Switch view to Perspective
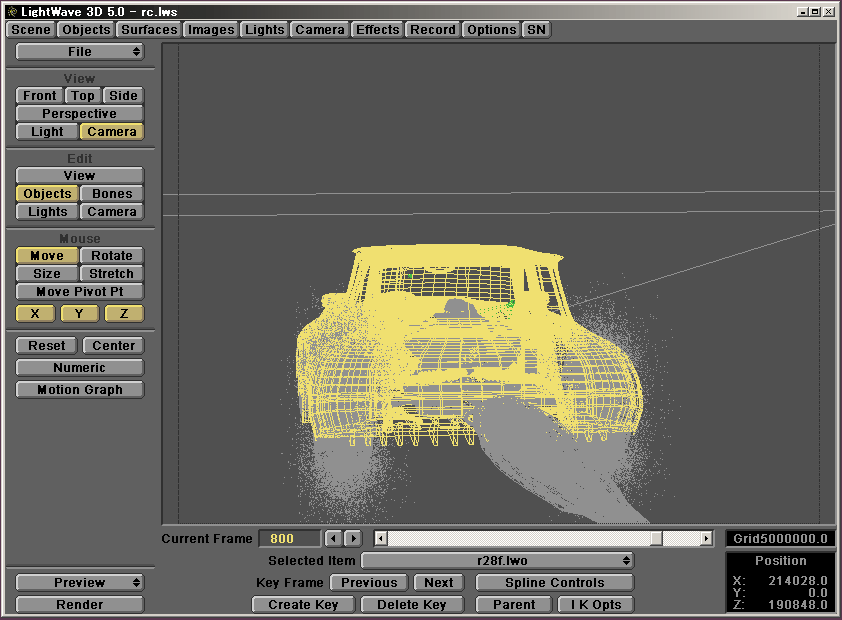Image resolution: width=842 pixels, height=620 pixels. point(79,114)
